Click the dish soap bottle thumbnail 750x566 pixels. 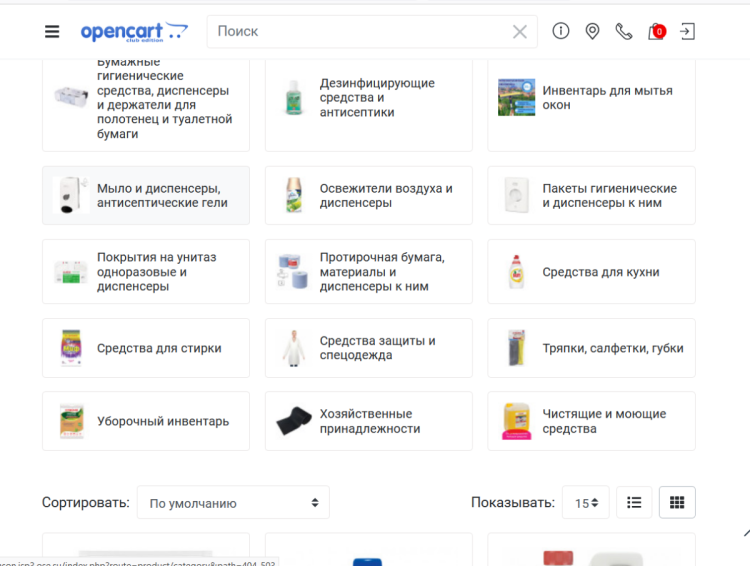tap(517, 272)
